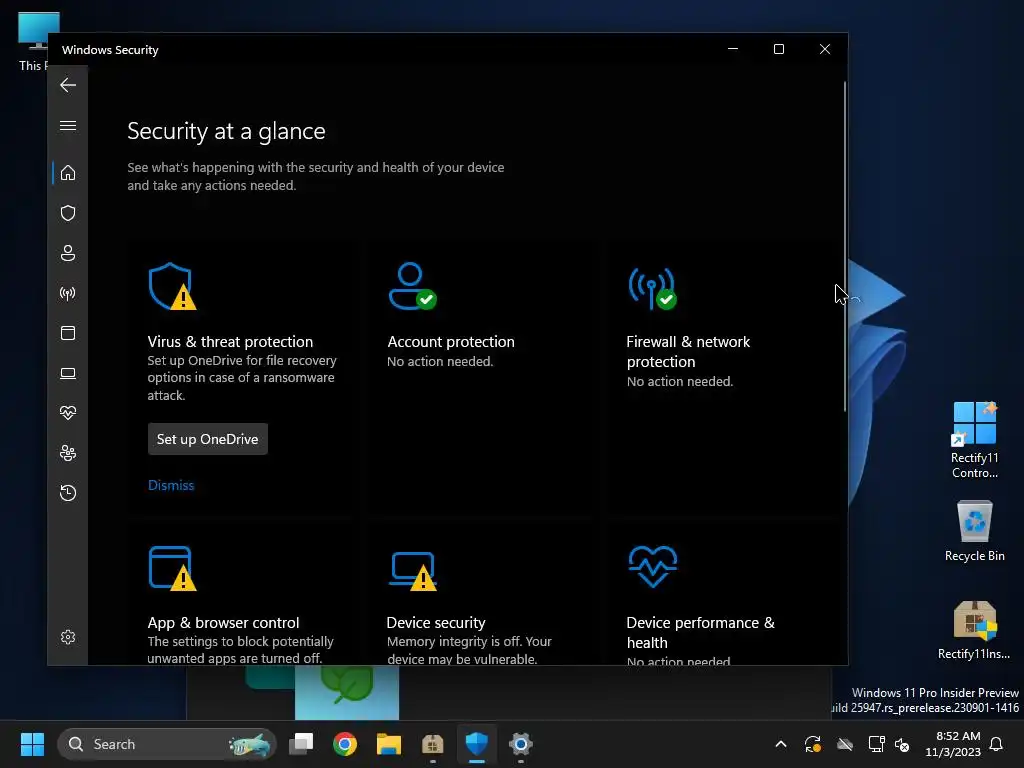Open Task View from the taskbar
Viewport: 1024px width, 768px height.
301,744
